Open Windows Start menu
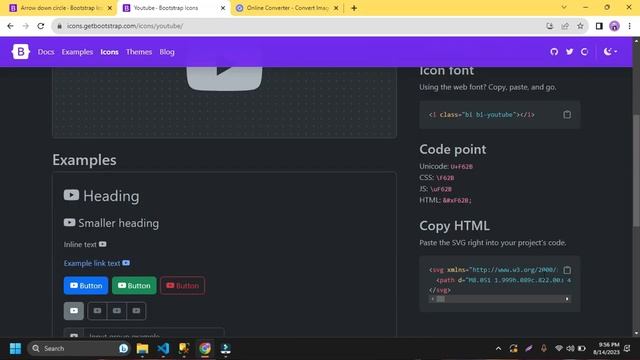640x360 pixels. point(16,349)
